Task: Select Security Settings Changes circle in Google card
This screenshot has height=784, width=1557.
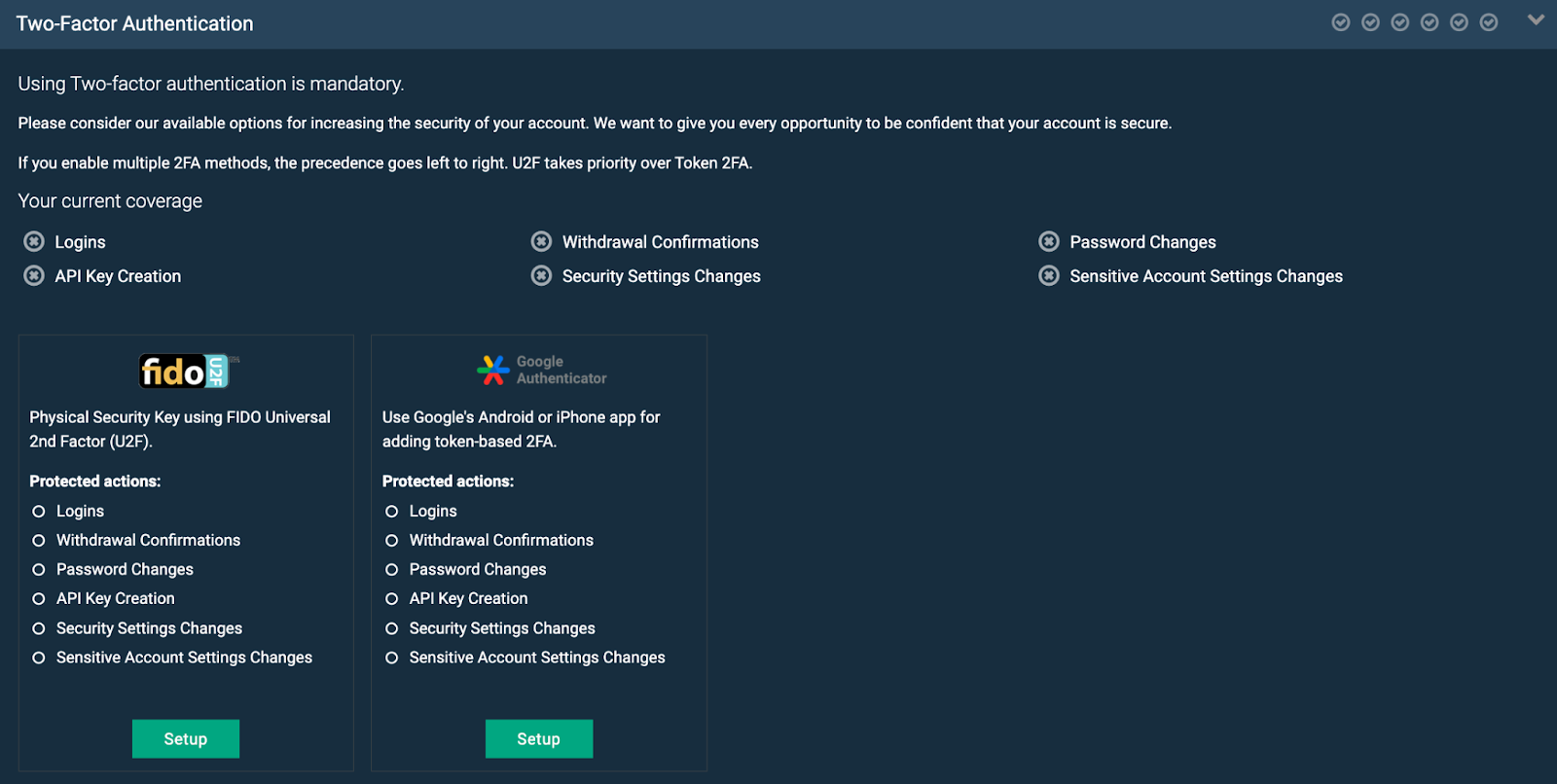Action: 392,628
